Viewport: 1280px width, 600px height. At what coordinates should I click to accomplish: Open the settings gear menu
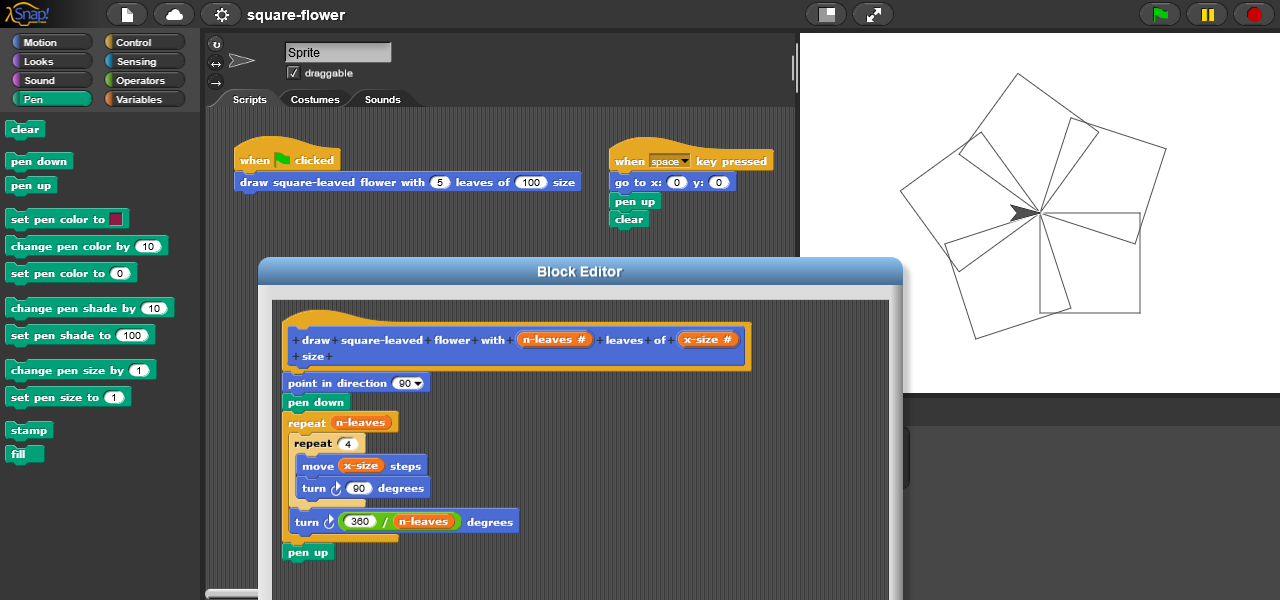(221, 15)
